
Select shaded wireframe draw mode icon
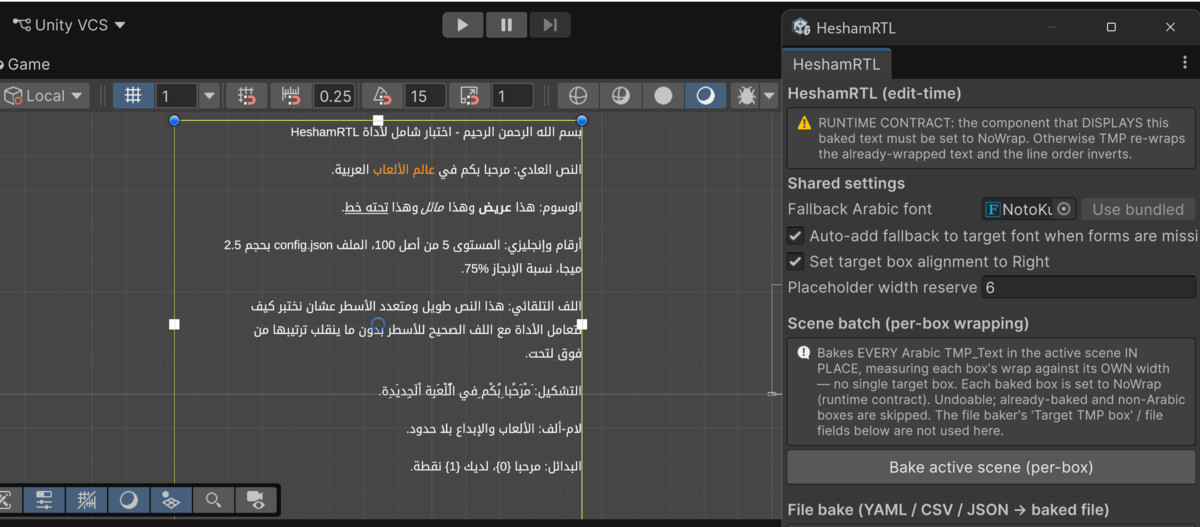(620, 96)
